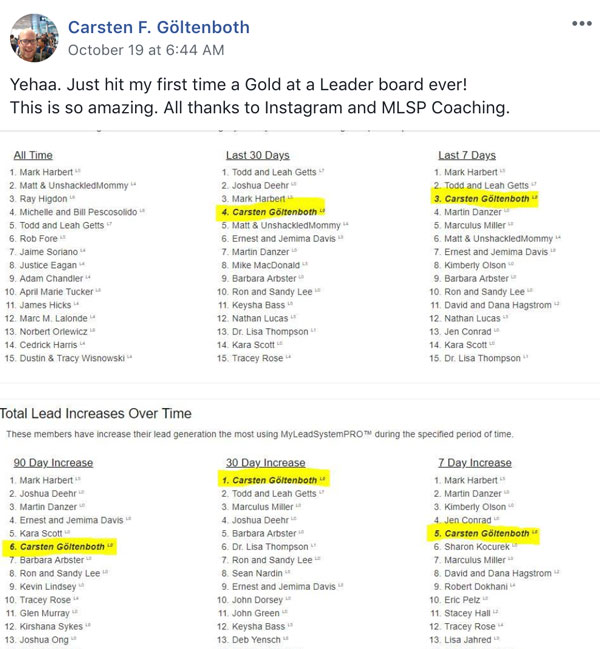Click first-place Carsten Göltenboth in 30 Day Increase
The height and width of the screenshot is (649, 600).
click(x=273, y=480)
